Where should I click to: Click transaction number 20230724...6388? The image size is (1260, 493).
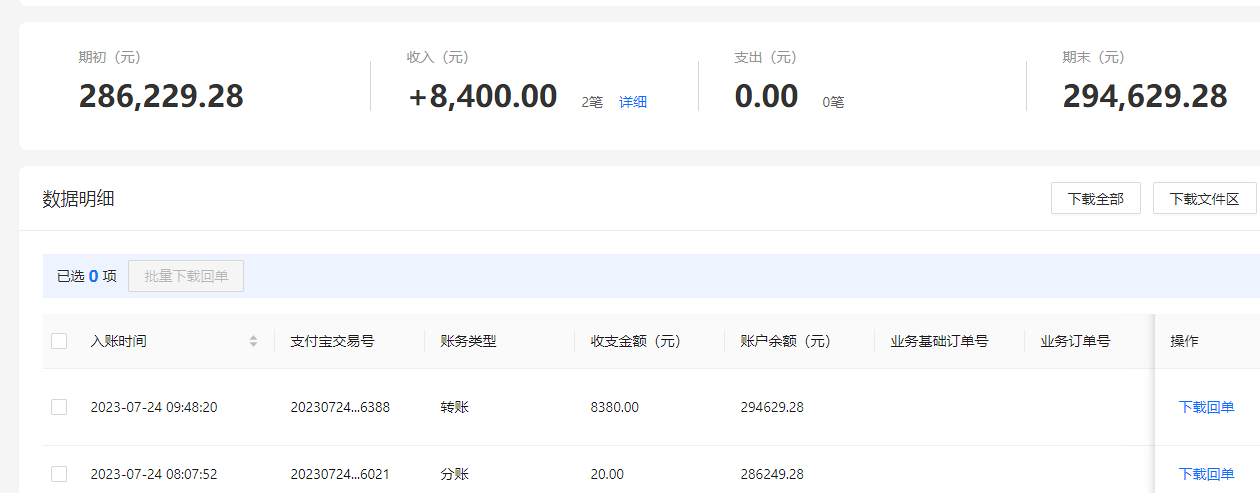[x=340, y=407]
